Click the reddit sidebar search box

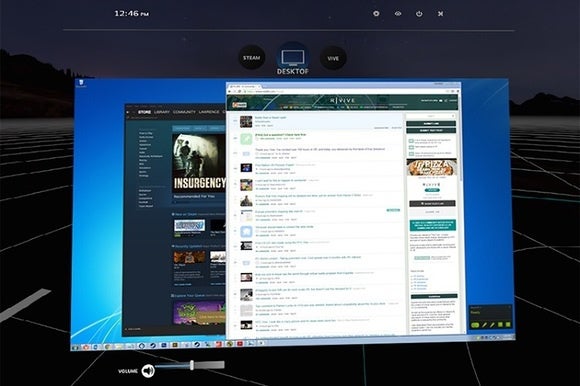[x=431, y=116]
